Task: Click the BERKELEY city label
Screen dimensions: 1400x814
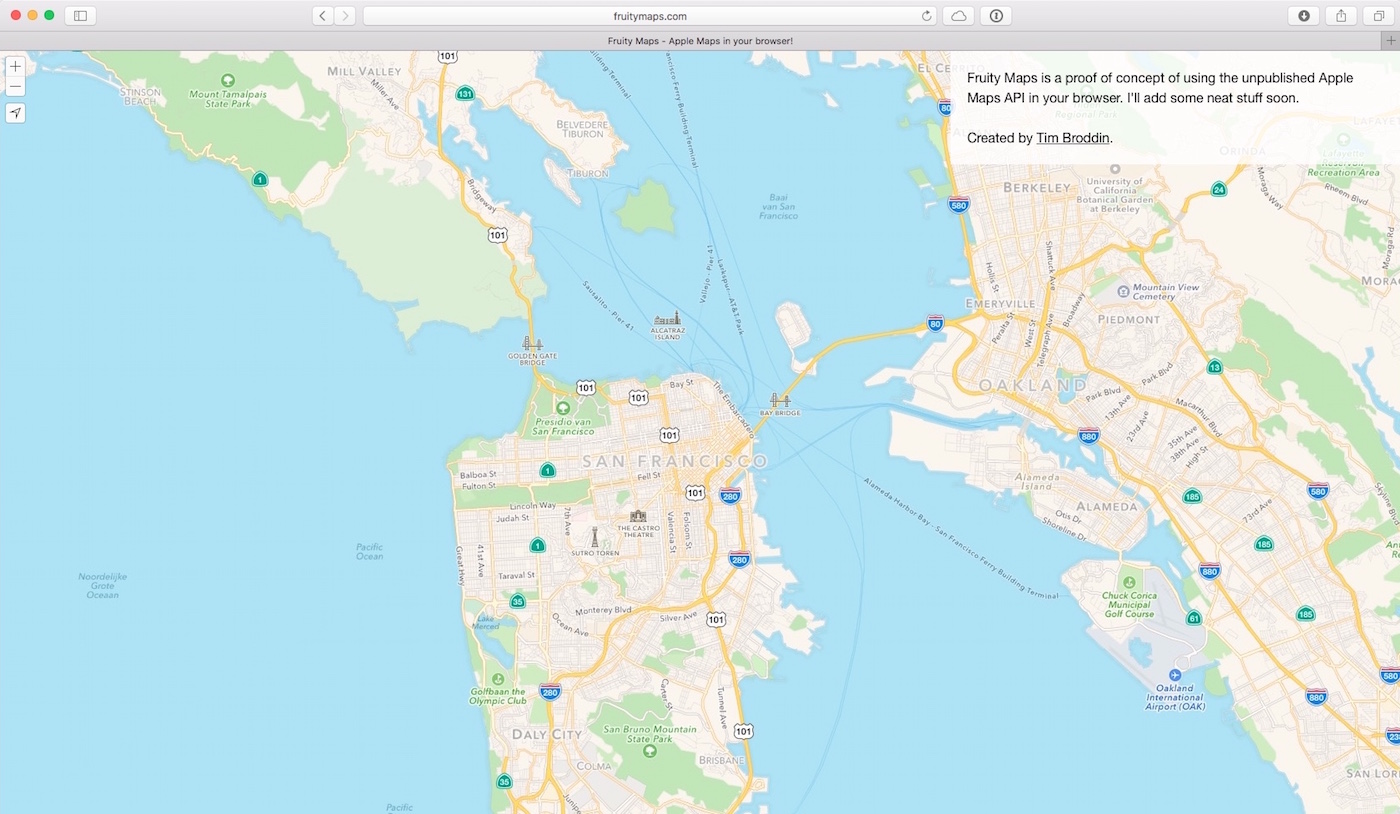Action: [1037, 187]
